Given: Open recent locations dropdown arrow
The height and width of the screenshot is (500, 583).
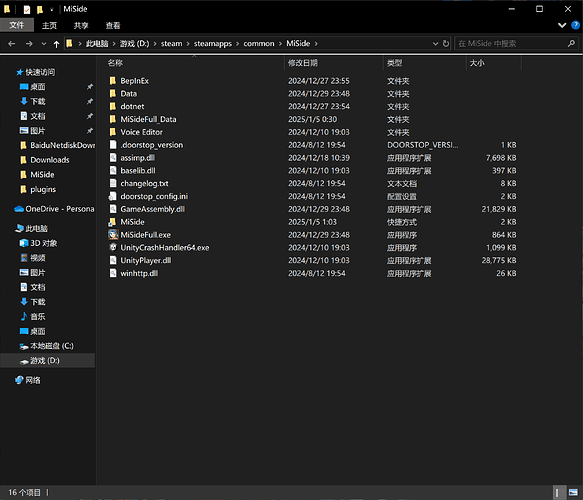Looking at the screenshot, I should tap(44, 44).
